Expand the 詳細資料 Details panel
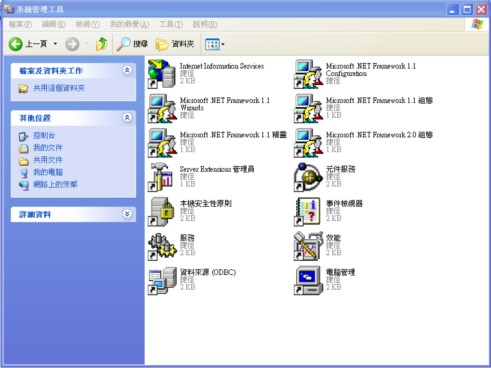 coord(127,214)
